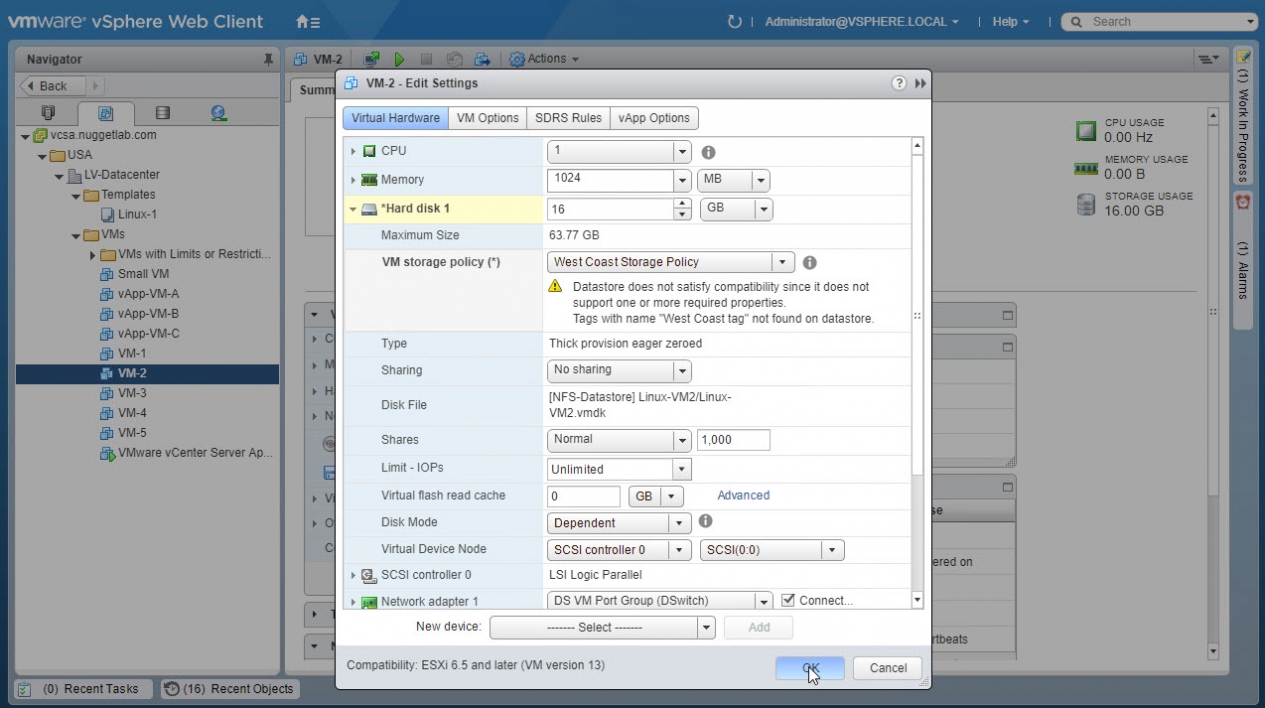Open the VM storage policy dropdown
This screenshot has height=708, width=1265.
(x=783, y=262)
